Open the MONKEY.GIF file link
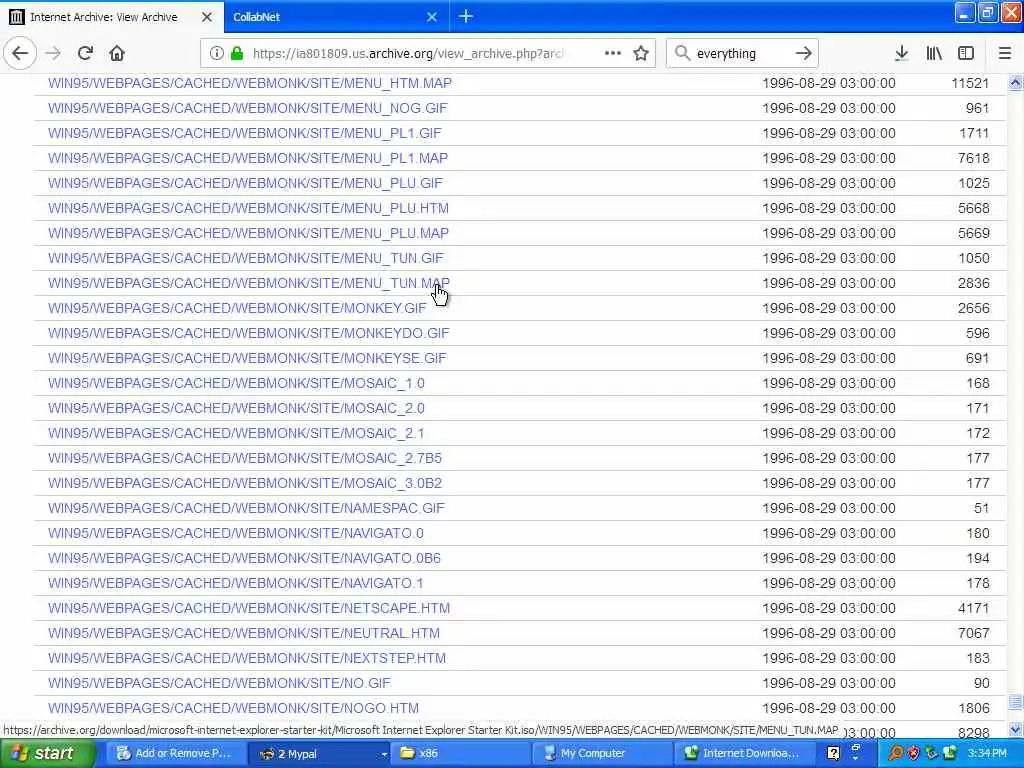Screen dimensions: 1024x768 tap(237, 308)
